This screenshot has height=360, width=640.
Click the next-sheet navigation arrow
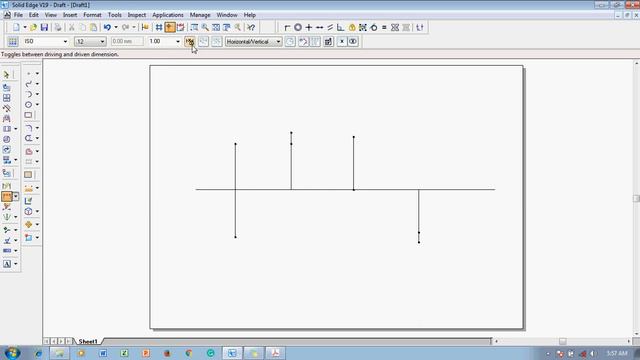click(x=61, y=341)
